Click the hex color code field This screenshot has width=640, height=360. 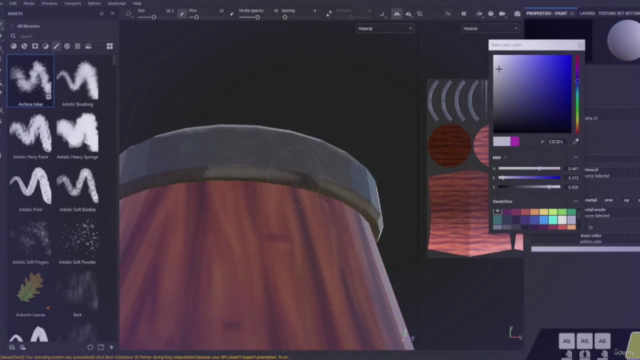pos(557,142)
